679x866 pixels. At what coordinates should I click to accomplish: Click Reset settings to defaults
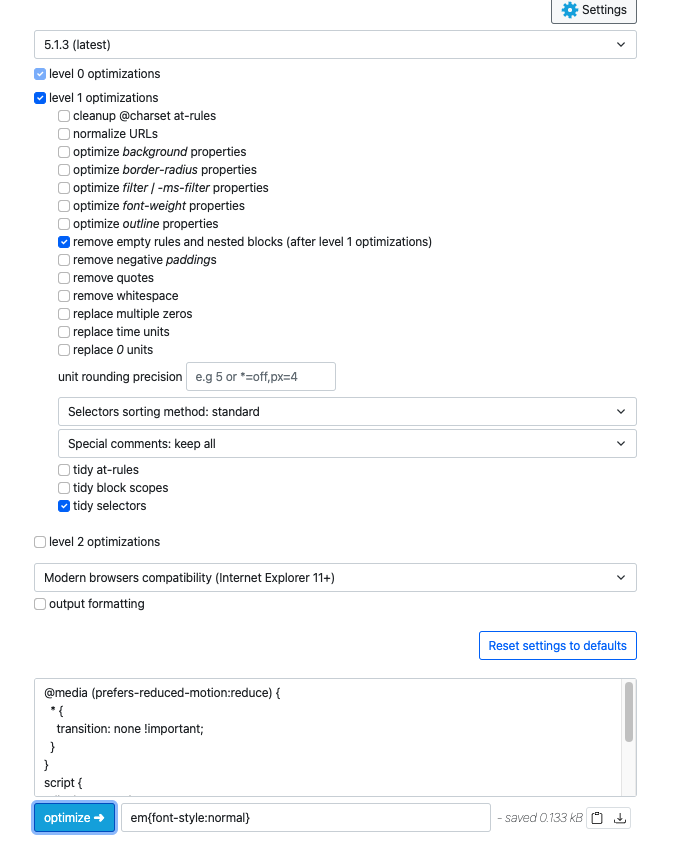(x=557, y=645)
